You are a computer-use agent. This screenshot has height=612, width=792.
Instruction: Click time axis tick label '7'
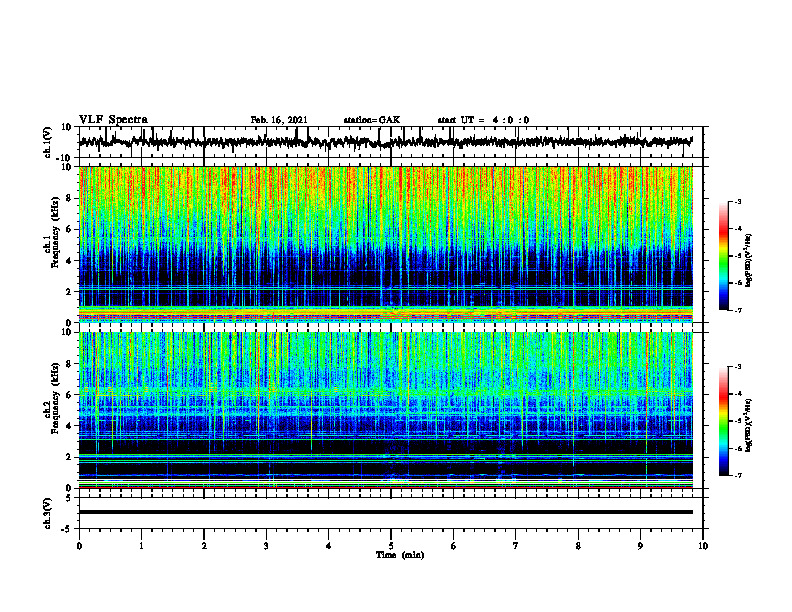(516, 546)
